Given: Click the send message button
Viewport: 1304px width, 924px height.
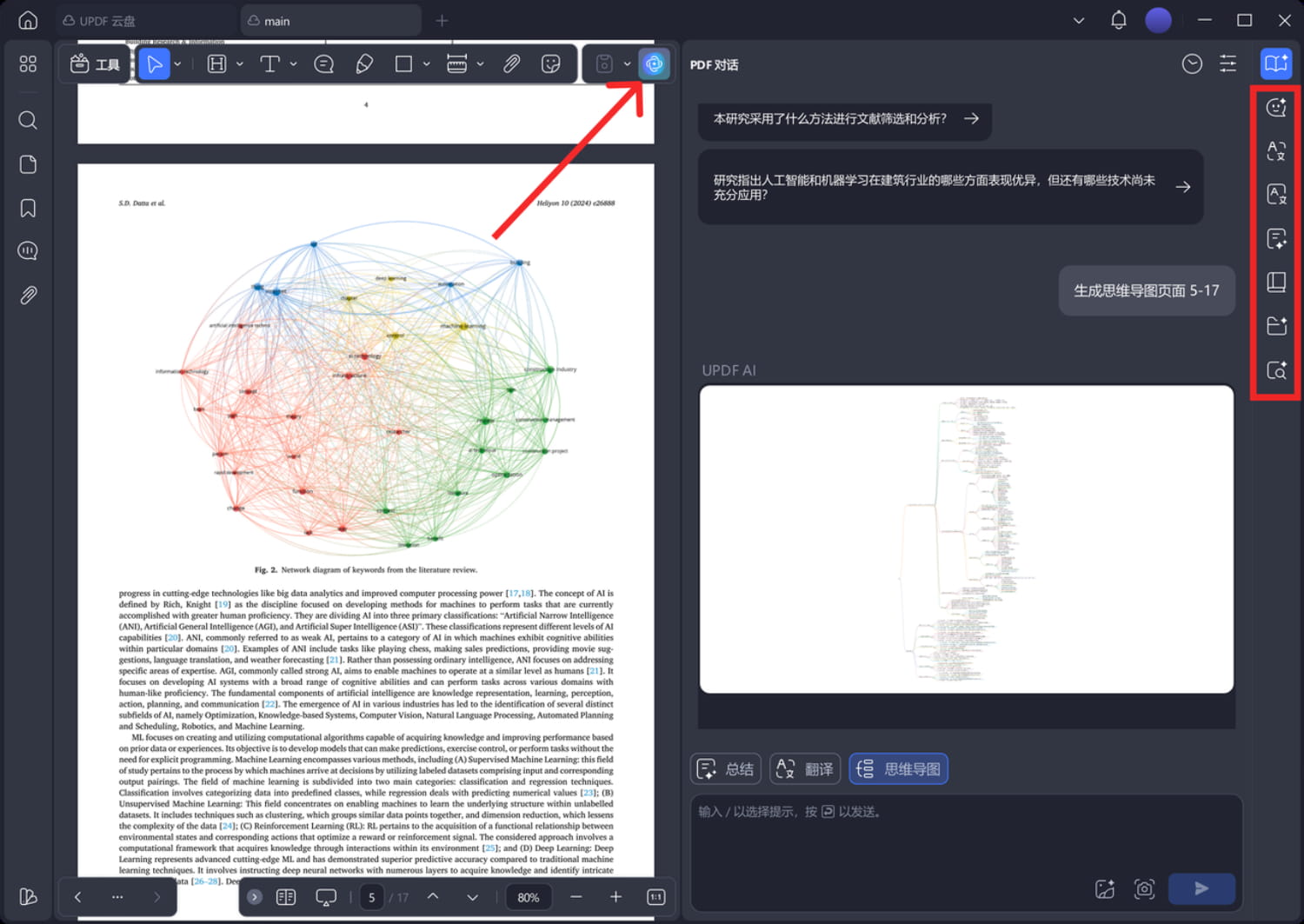Looking at the screenshot, I should click(1201, 888).
